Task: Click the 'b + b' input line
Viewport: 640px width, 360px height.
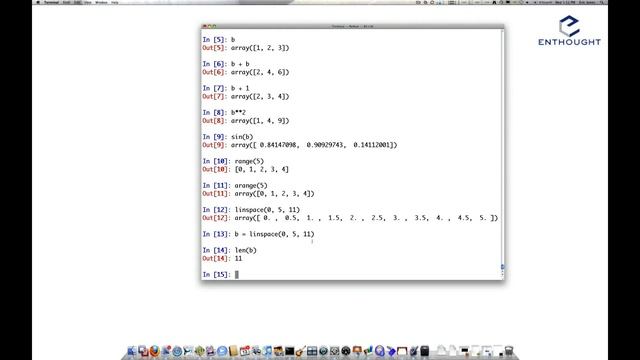Action: pyautogui.click(x=240, y=64)
